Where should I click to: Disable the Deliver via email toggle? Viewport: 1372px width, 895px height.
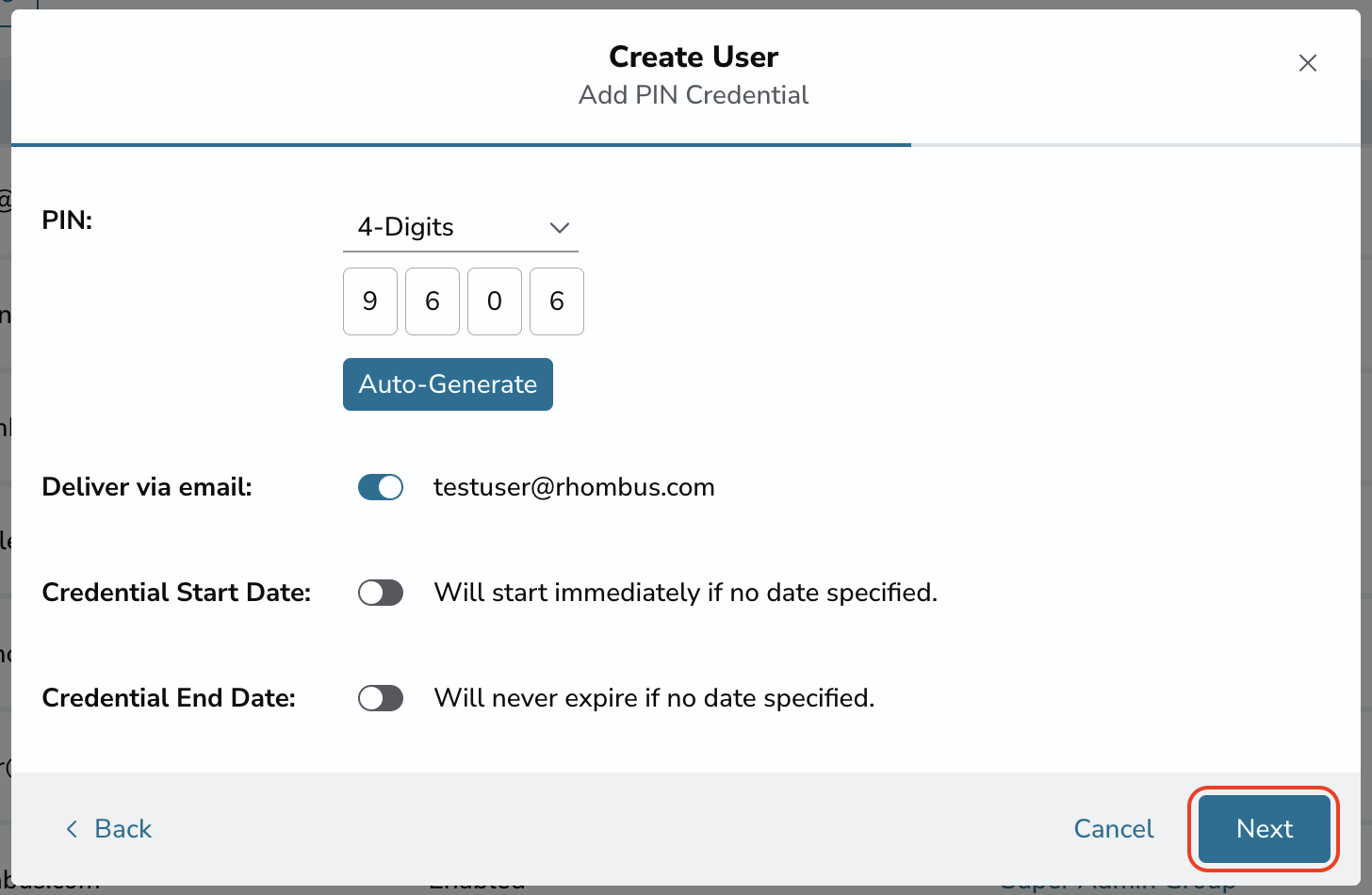381,487
